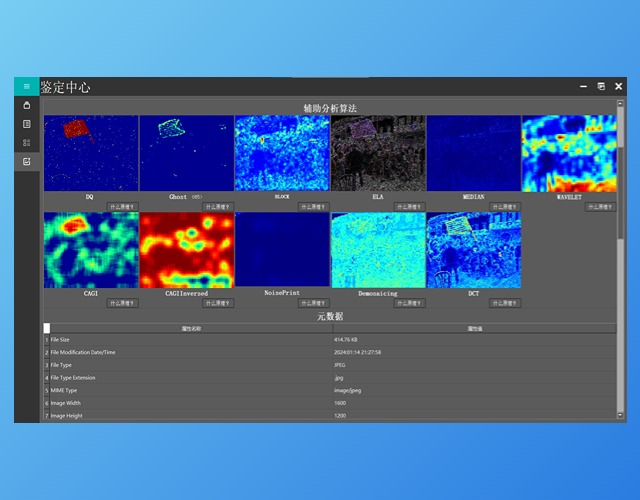
Task: Click the principle button under CAGI
Action: coord(123,303)
